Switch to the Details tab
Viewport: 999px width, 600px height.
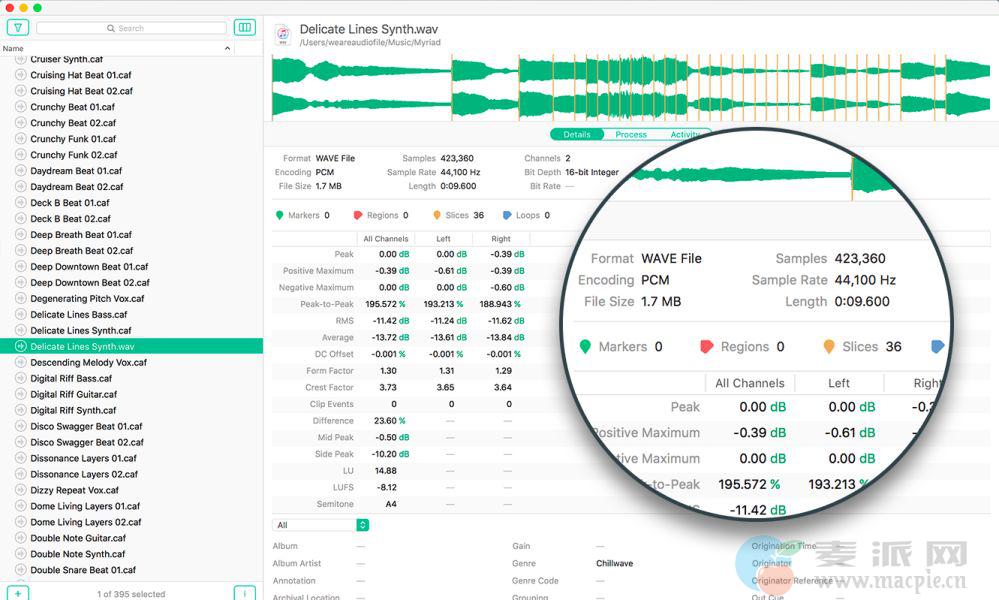[x=577, y=134]
